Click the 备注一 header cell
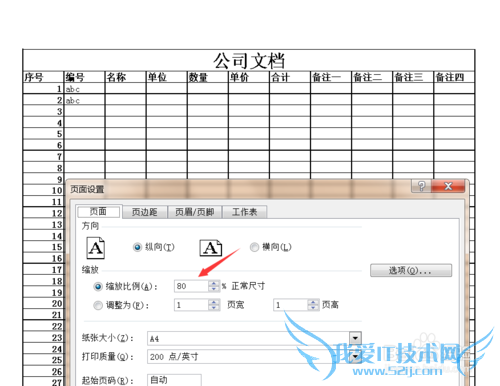 point(331,77)
